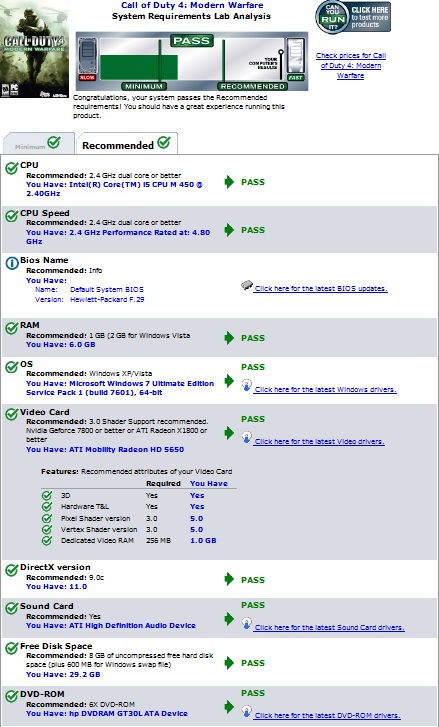Viewport: 439px width, 727px height.
Task: Click the green arrow in the CPU row
Action: [x=229, y=182]
